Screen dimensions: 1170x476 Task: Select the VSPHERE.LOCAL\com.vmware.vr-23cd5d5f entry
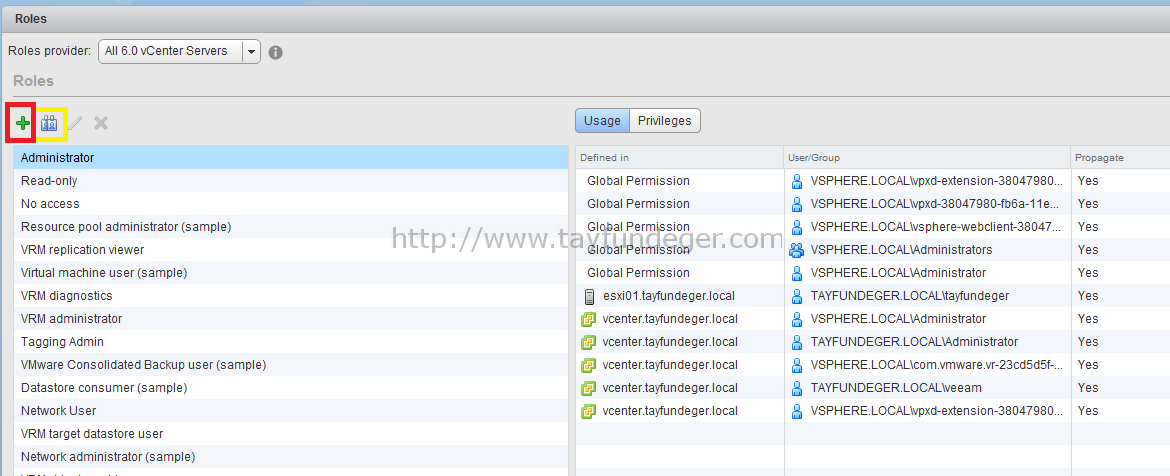(936, 365)
